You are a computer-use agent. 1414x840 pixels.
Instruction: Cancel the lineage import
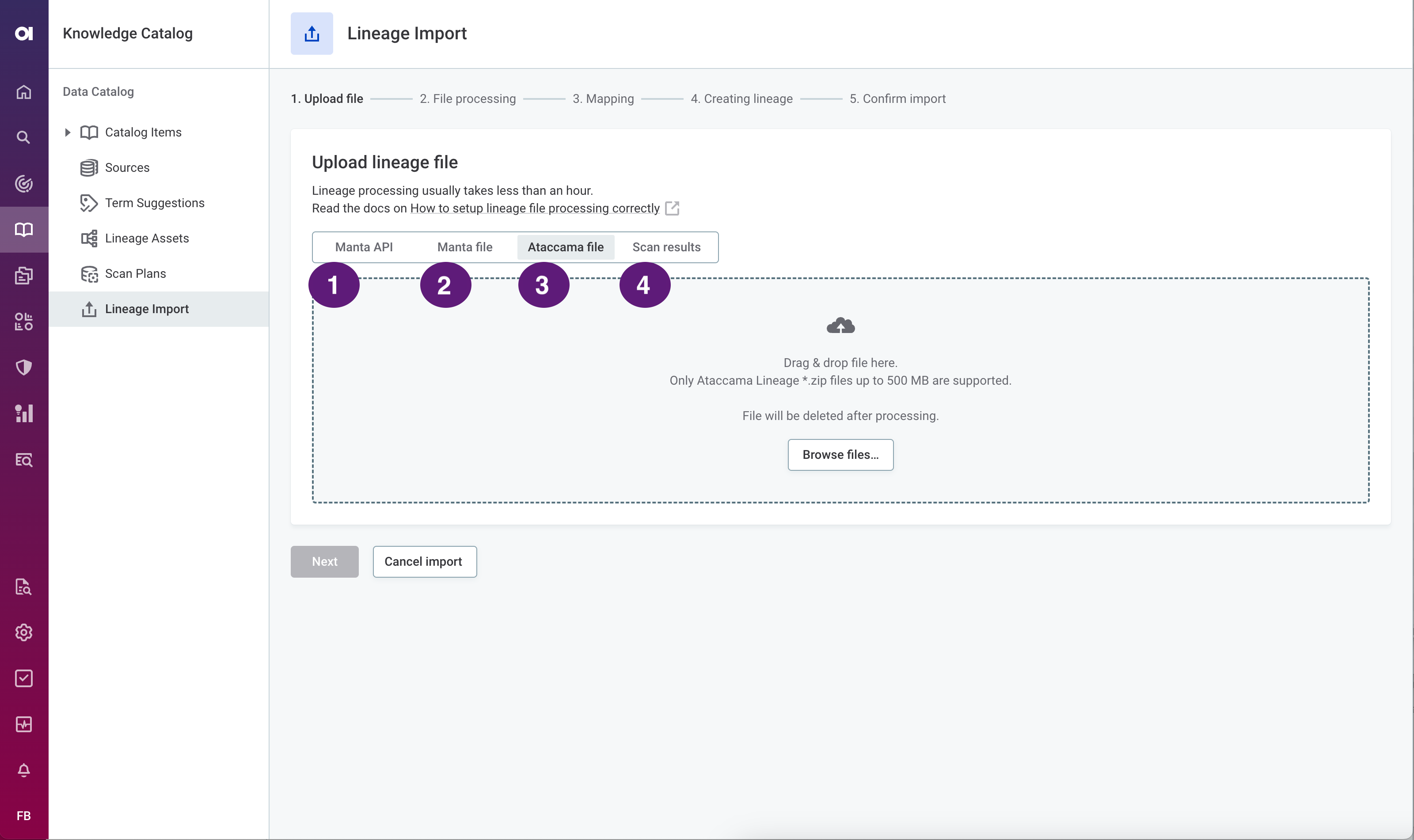coord(425,561)
